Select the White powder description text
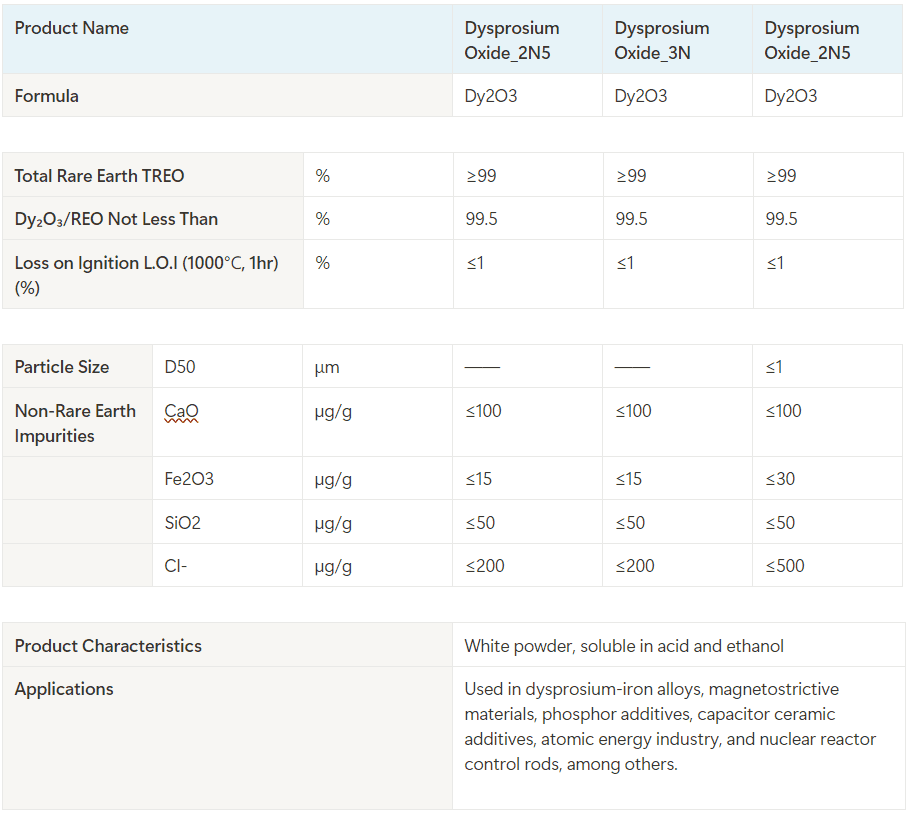Image resolution: width=908 pixels, height=814 pixels. click(x=623, y=646)
